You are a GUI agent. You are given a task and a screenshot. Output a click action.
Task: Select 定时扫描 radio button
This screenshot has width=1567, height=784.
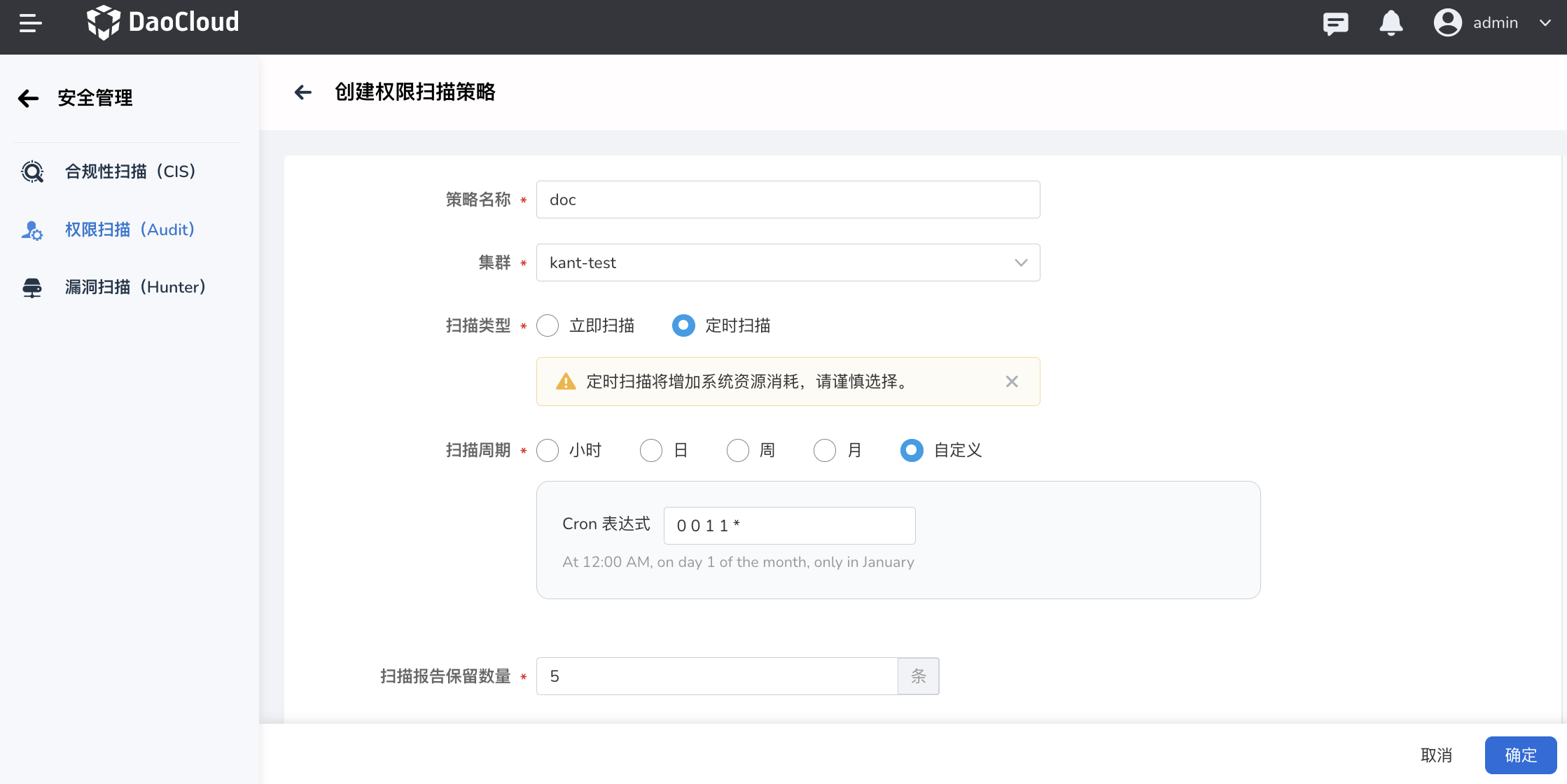[683, 325]
